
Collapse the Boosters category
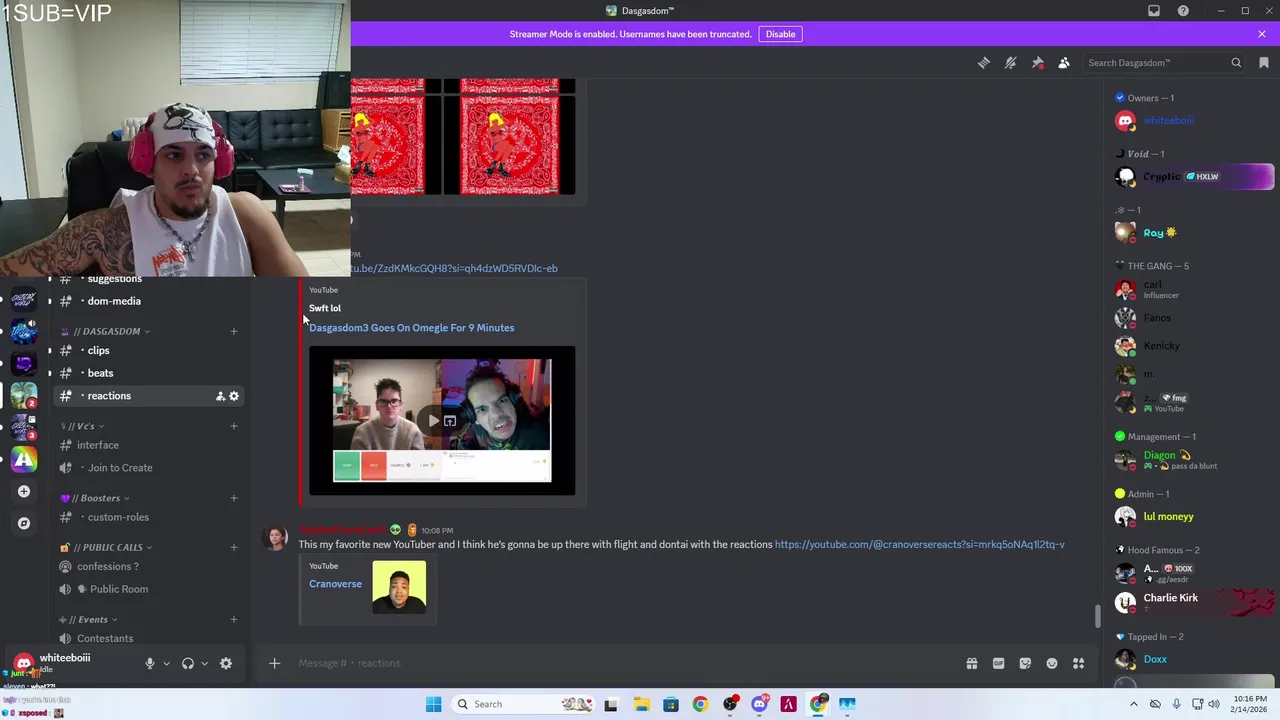coord(95,498)
